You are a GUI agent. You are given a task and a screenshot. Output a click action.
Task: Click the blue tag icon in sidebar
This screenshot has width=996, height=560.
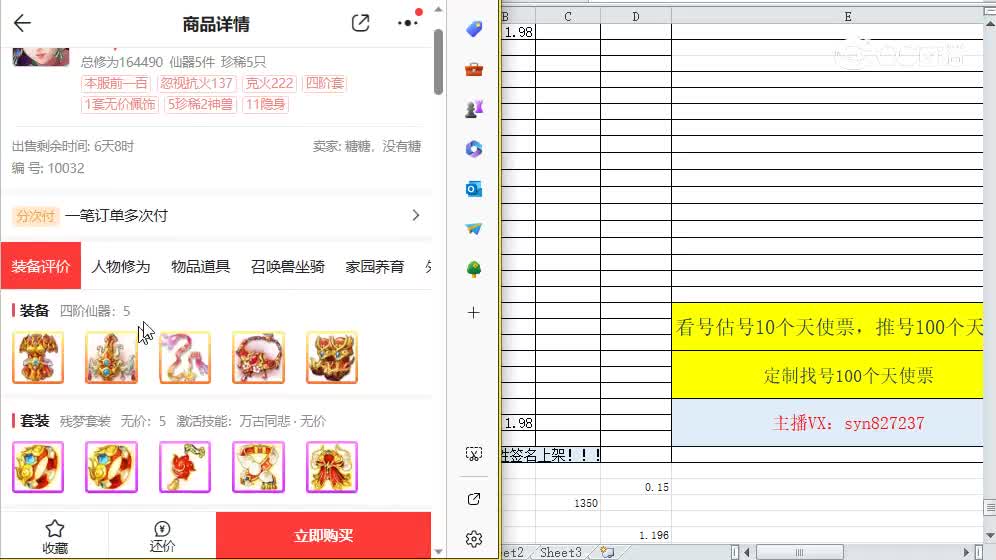point(474,29)
